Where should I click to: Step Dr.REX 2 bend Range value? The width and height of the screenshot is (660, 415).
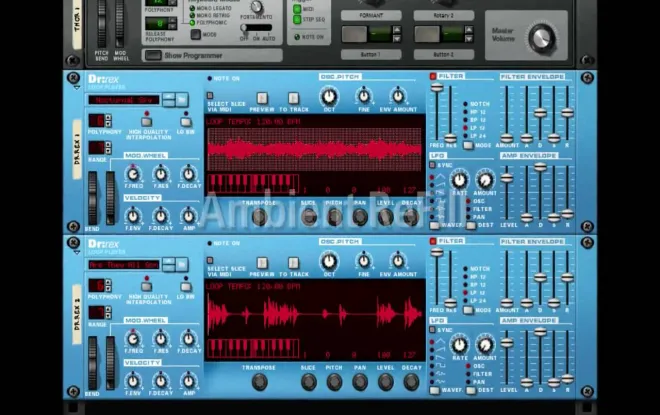[108, 313]
